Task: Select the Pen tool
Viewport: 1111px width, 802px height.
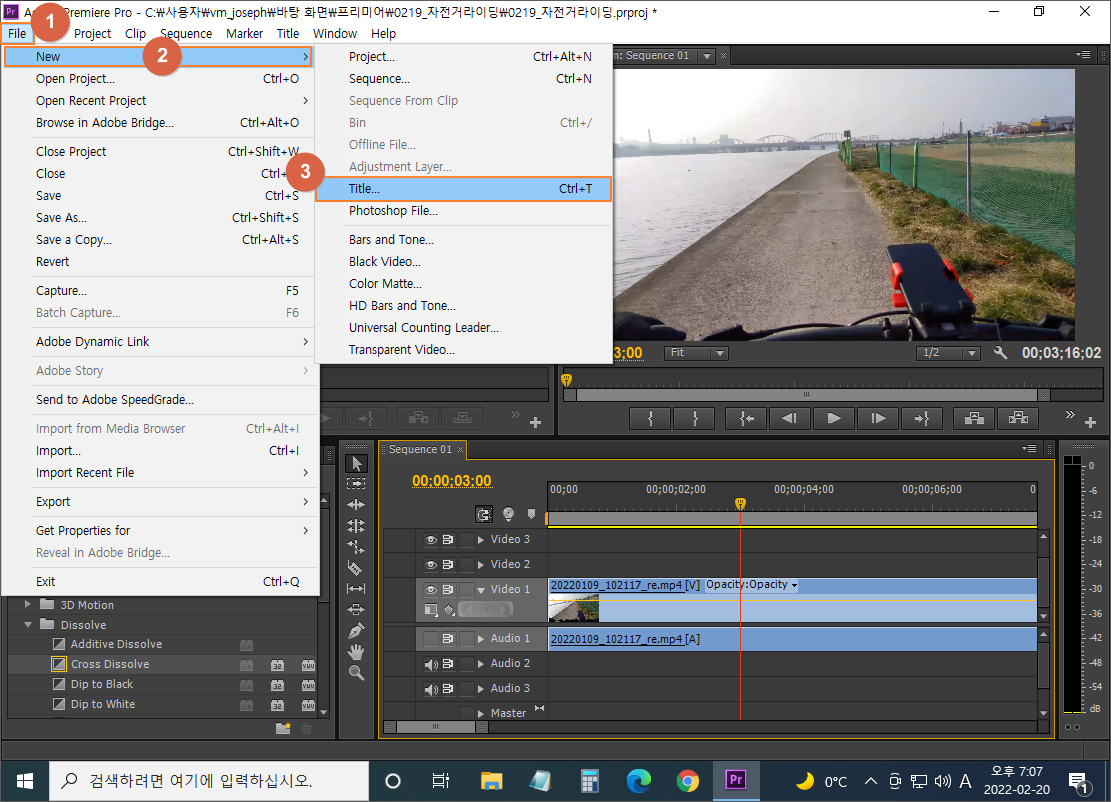Action: coord(356,631)
